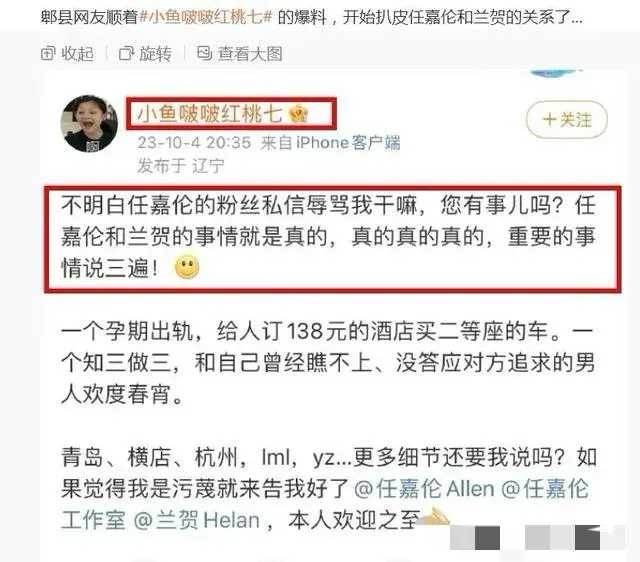Open username 小鱼啵啵红桃七 profile
Screen dimensions: 640x562
tap(209, 113)
